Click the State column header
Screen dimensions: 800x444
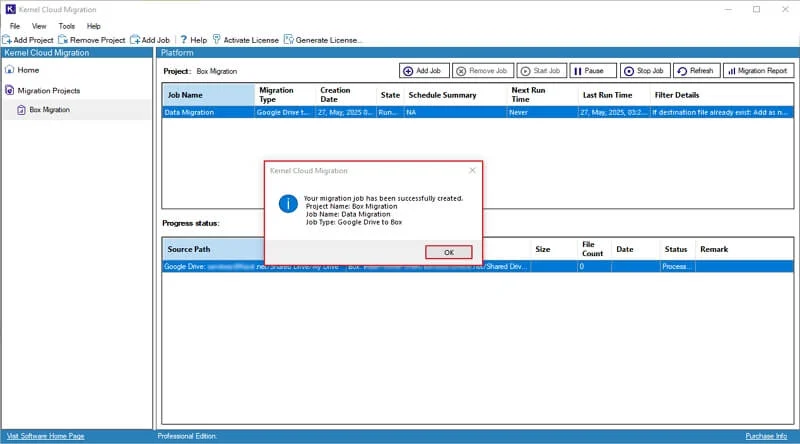390,95
